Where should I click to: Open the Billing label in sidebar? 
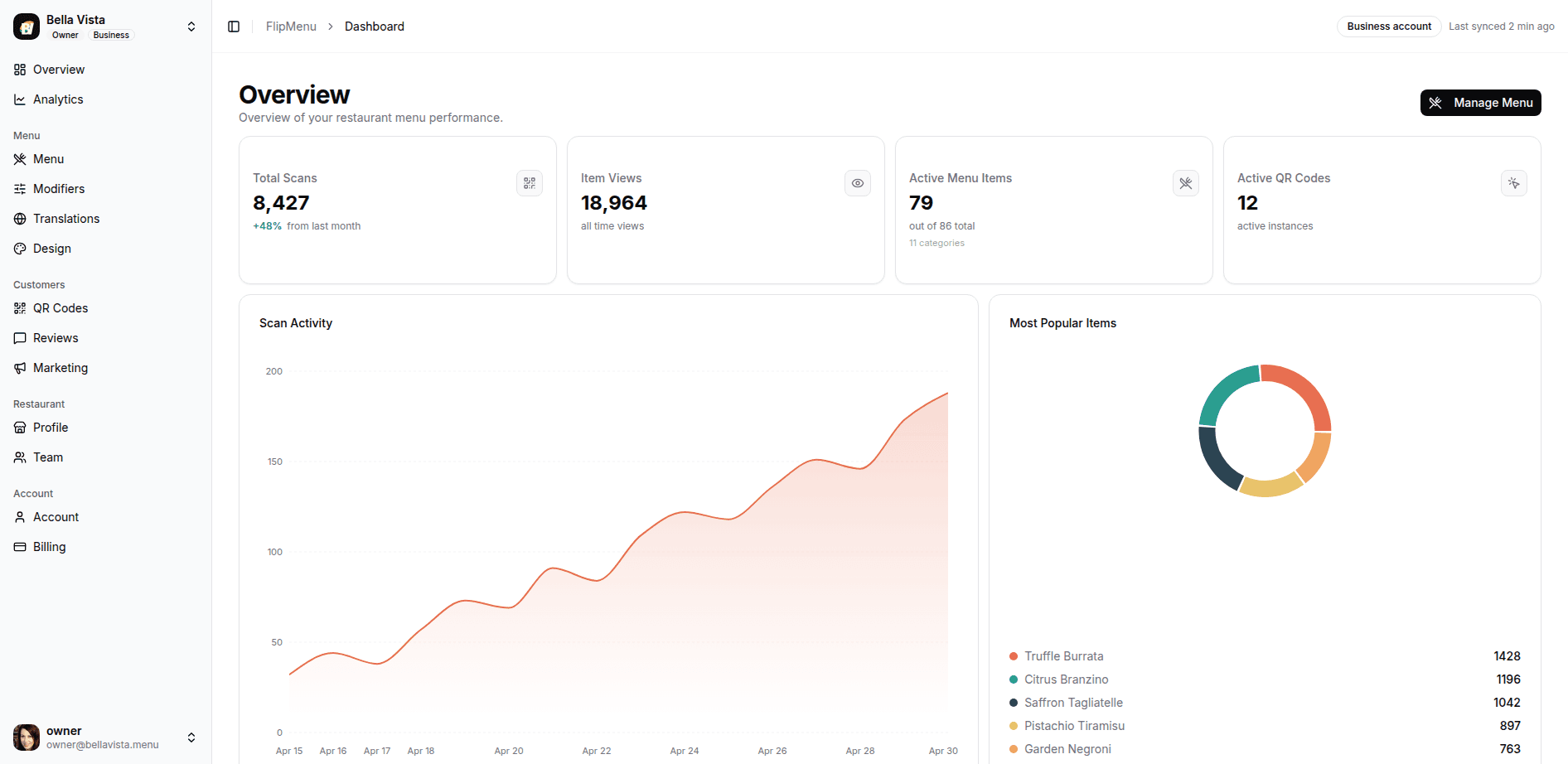pyautogui.click(x=50, y=547)
